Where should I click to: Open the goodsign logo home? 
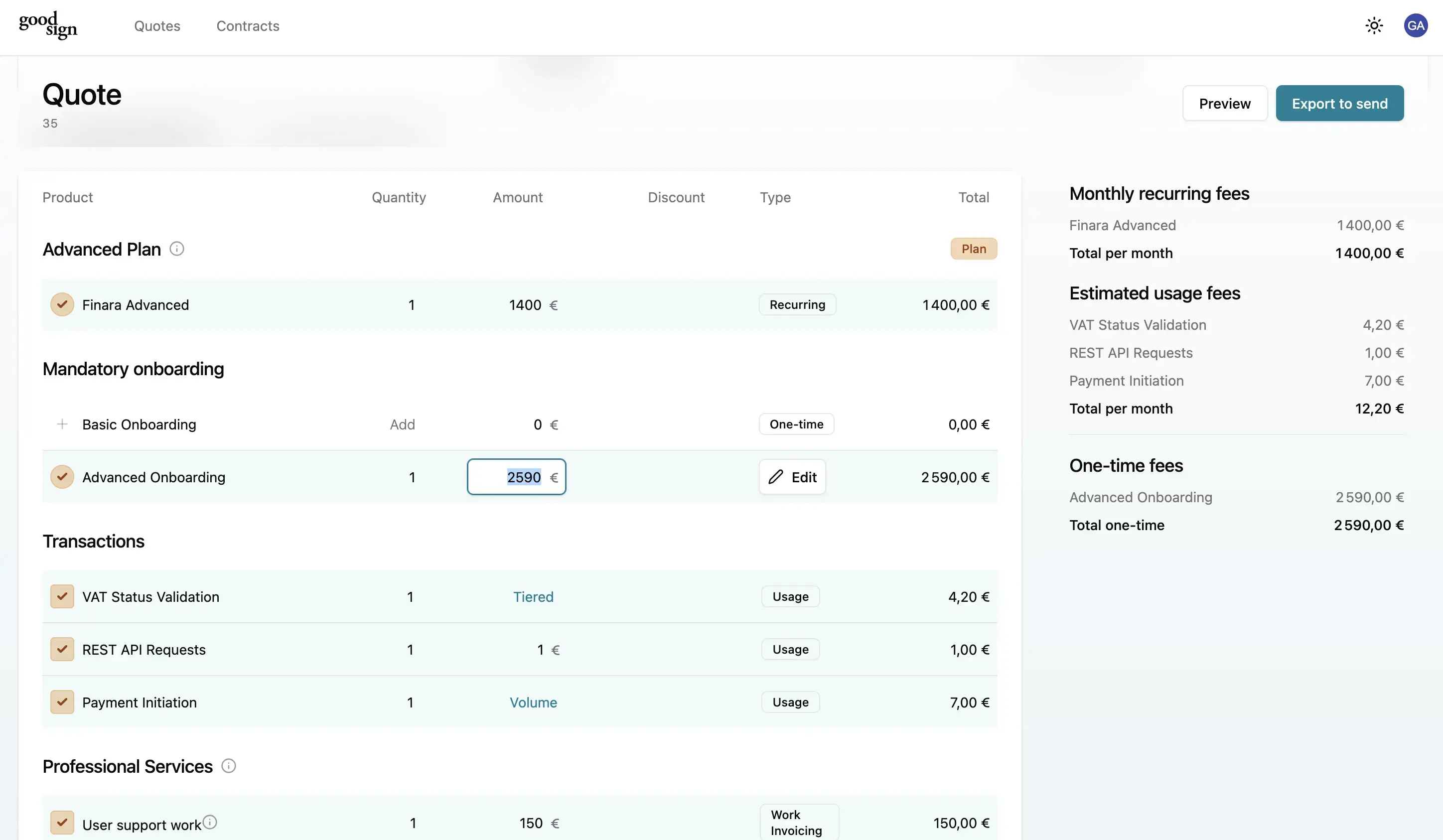tap(48, 25)
